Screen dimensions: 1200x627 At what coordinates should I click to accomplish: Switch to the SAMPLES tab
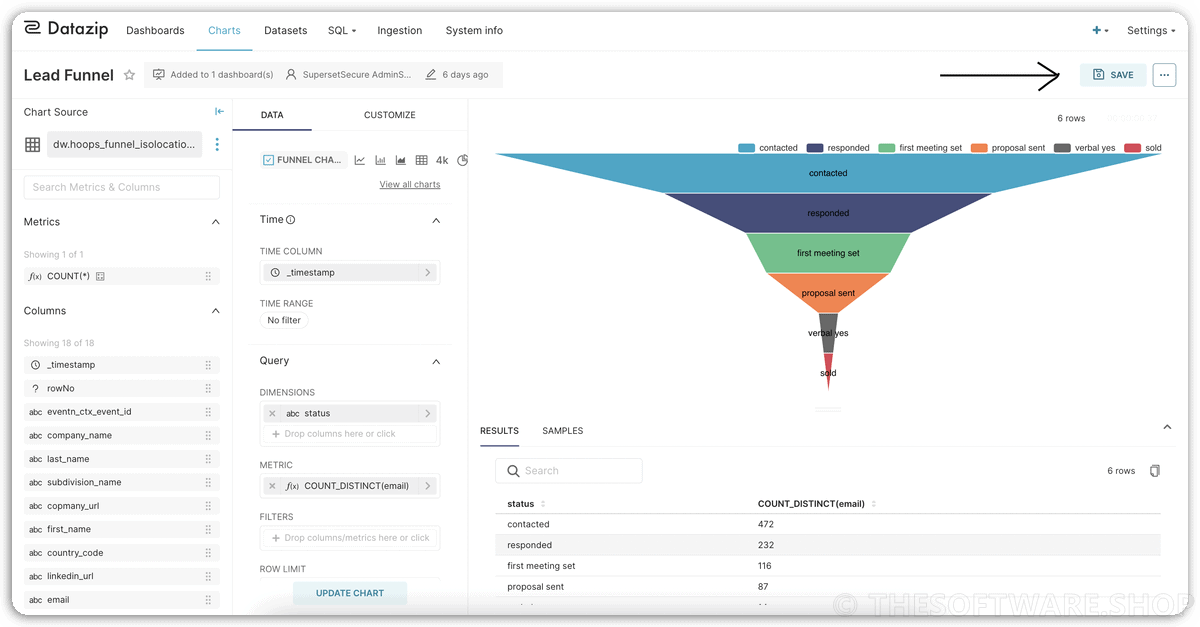point(562,431)
